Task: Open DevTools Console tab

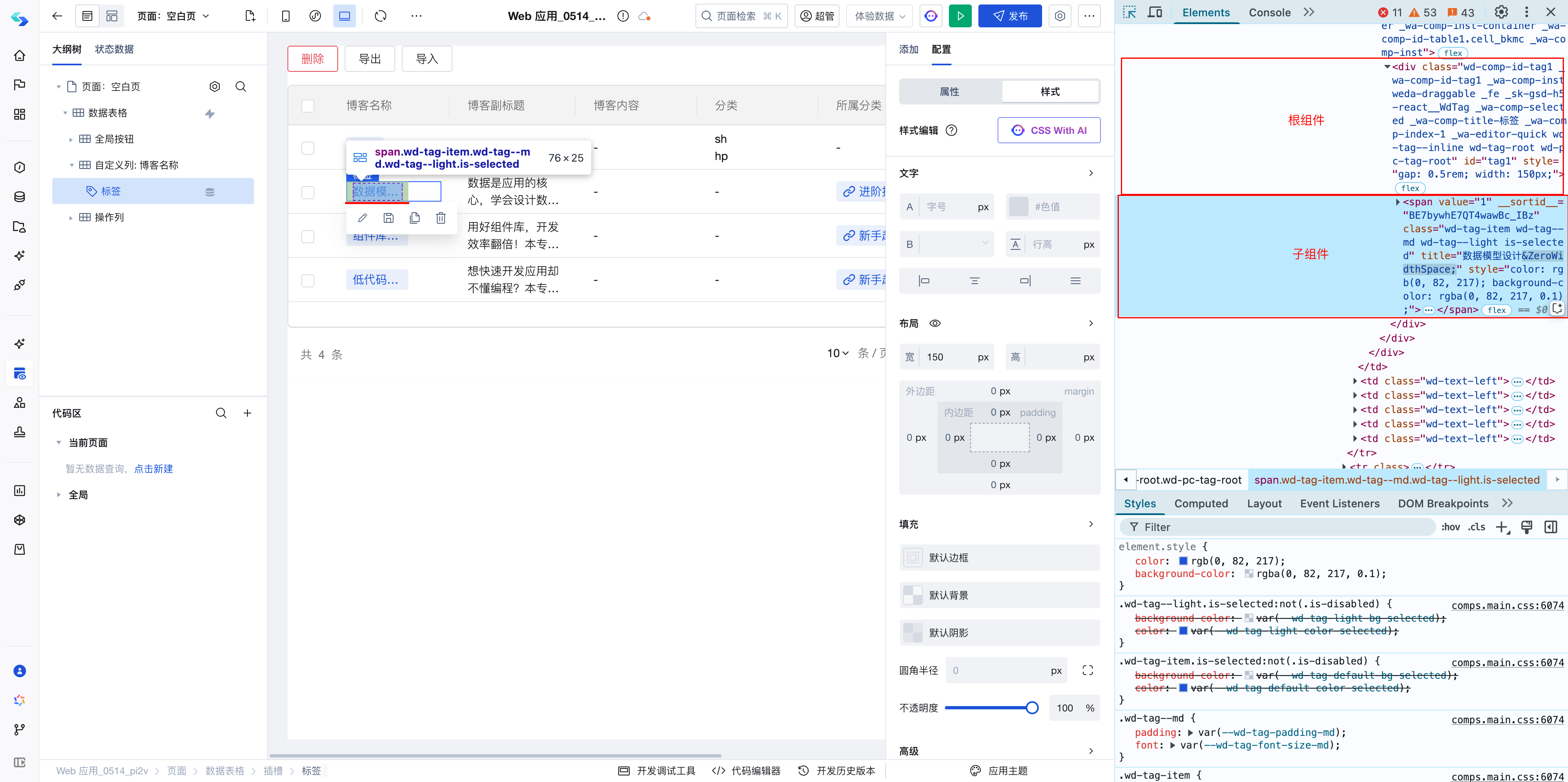Action: (1269, 12)
